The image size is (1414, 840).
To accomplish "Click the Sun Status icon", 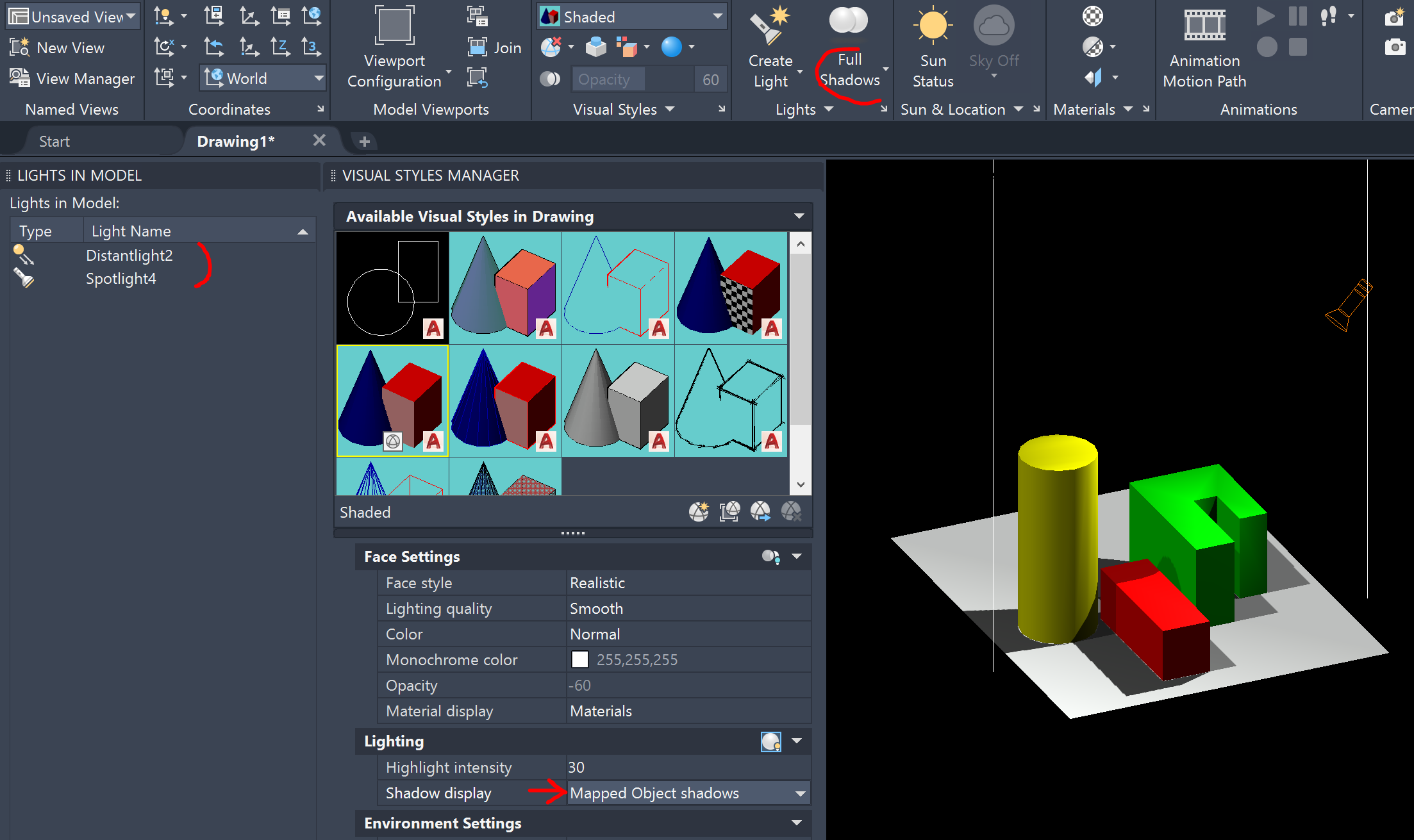I will pyautogui.click(x=933, y=26).
